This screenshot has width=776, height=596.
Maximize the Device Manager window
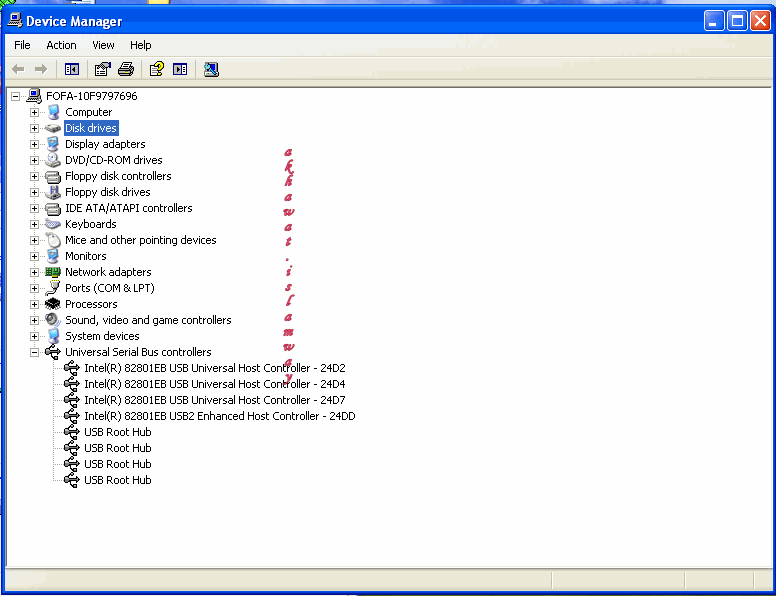[x=737, y=21]
